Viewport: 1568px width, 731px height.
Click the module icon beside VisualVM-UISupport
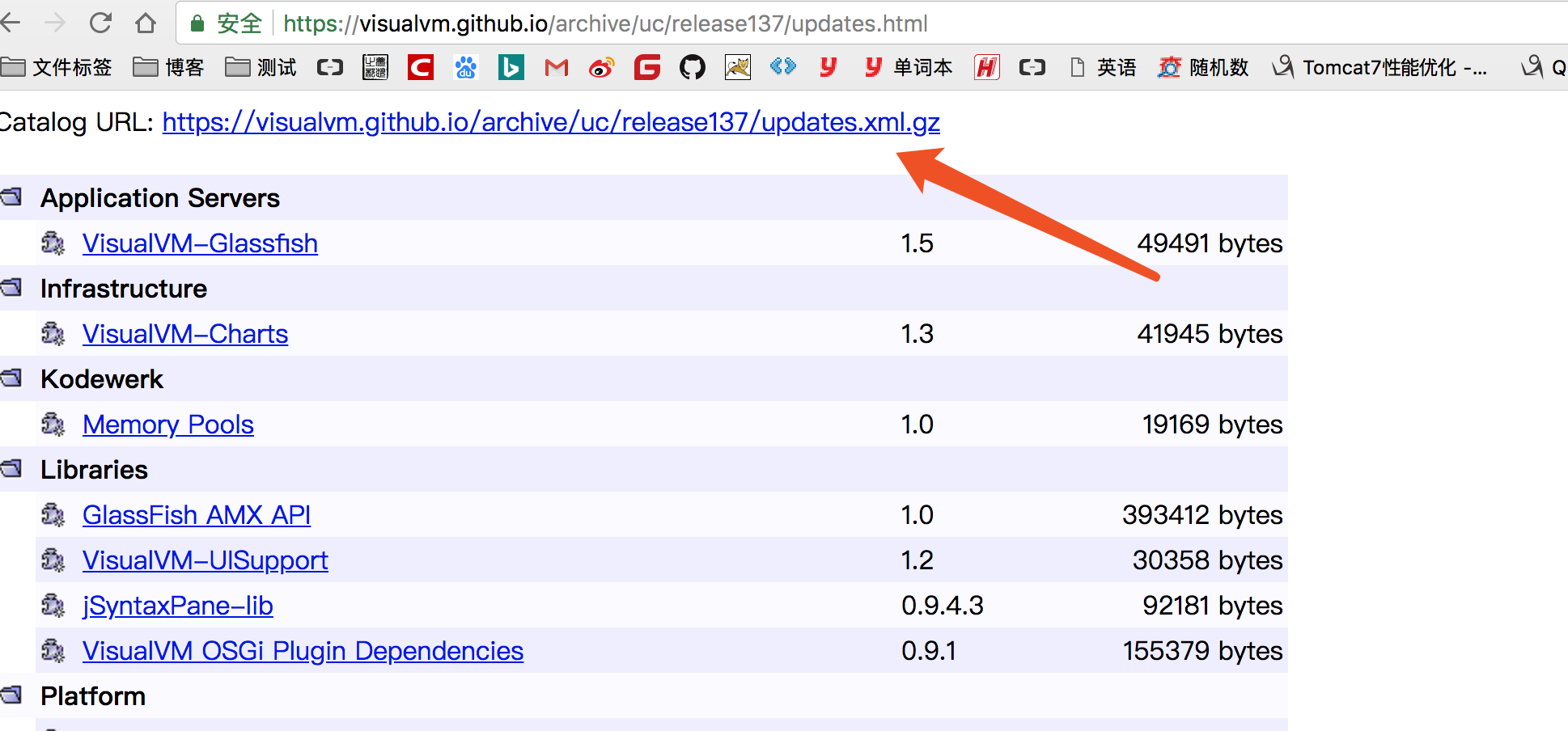[x=53, y=560]
